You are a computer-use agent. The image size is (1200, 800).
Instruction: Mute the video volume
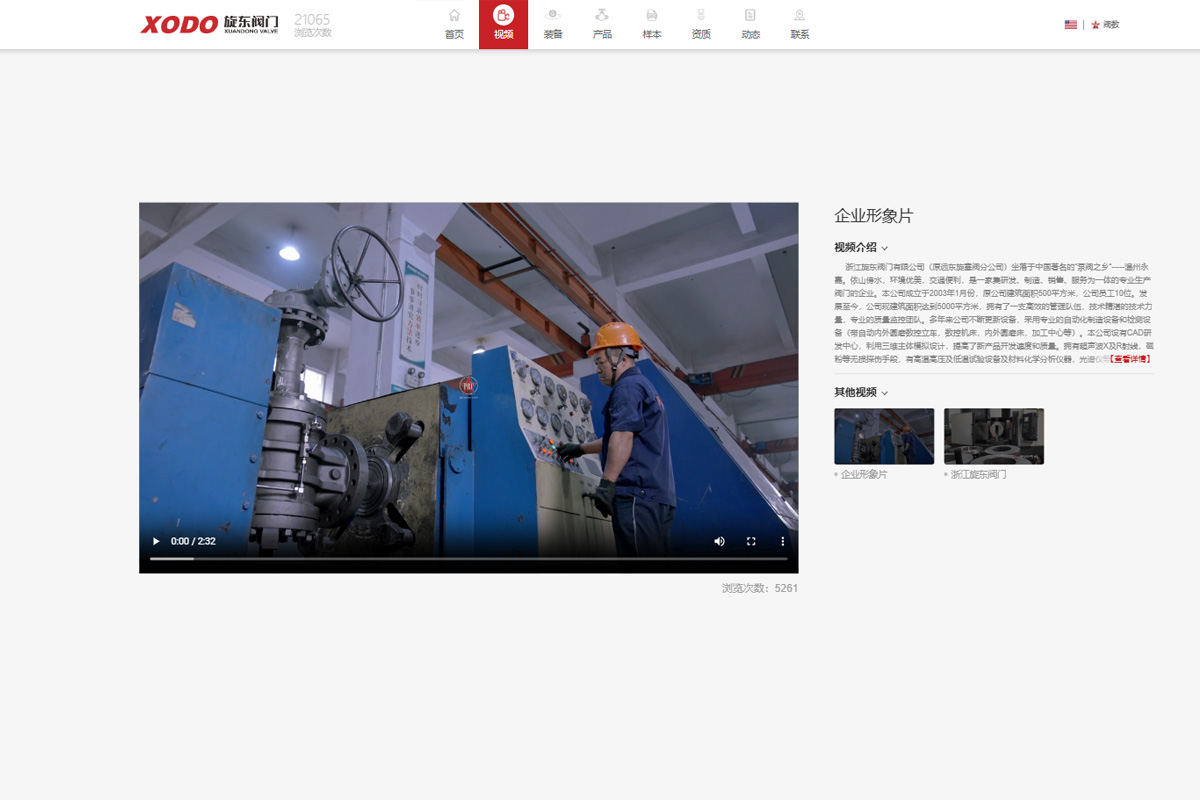tap(719, 541)
